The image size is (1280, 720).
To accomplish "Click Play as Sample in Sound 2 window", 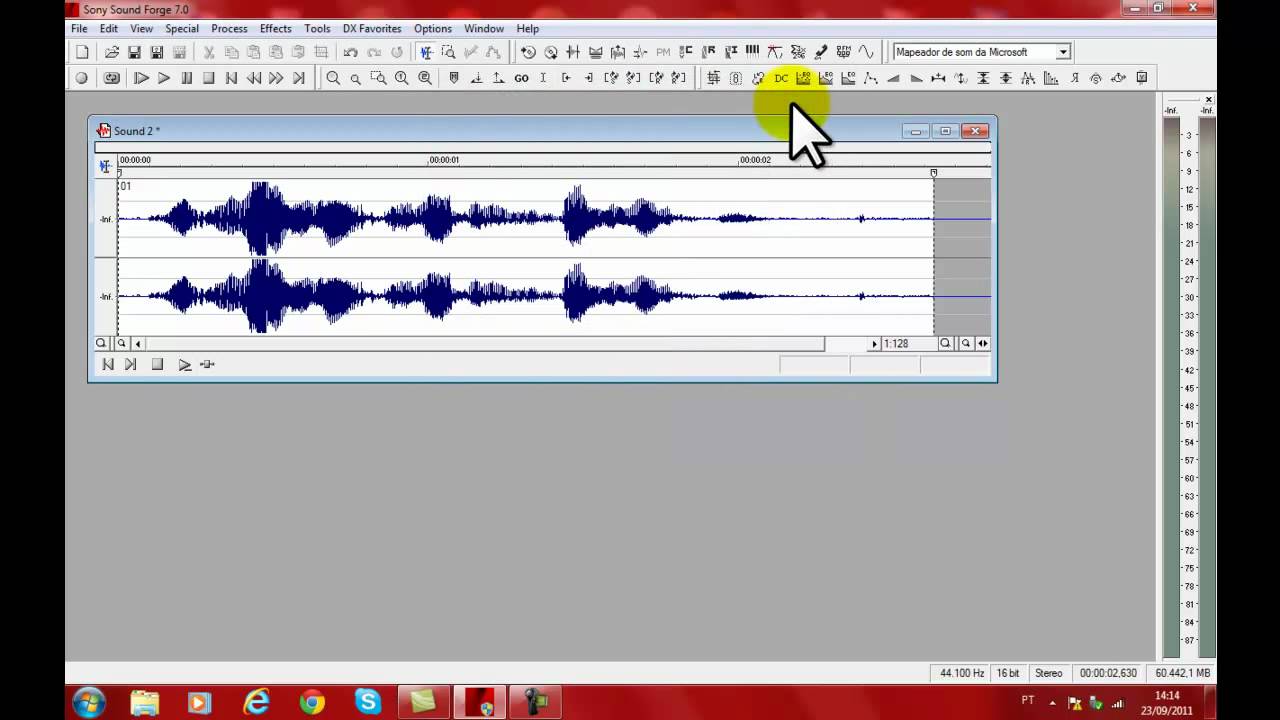I will [207, 365].
